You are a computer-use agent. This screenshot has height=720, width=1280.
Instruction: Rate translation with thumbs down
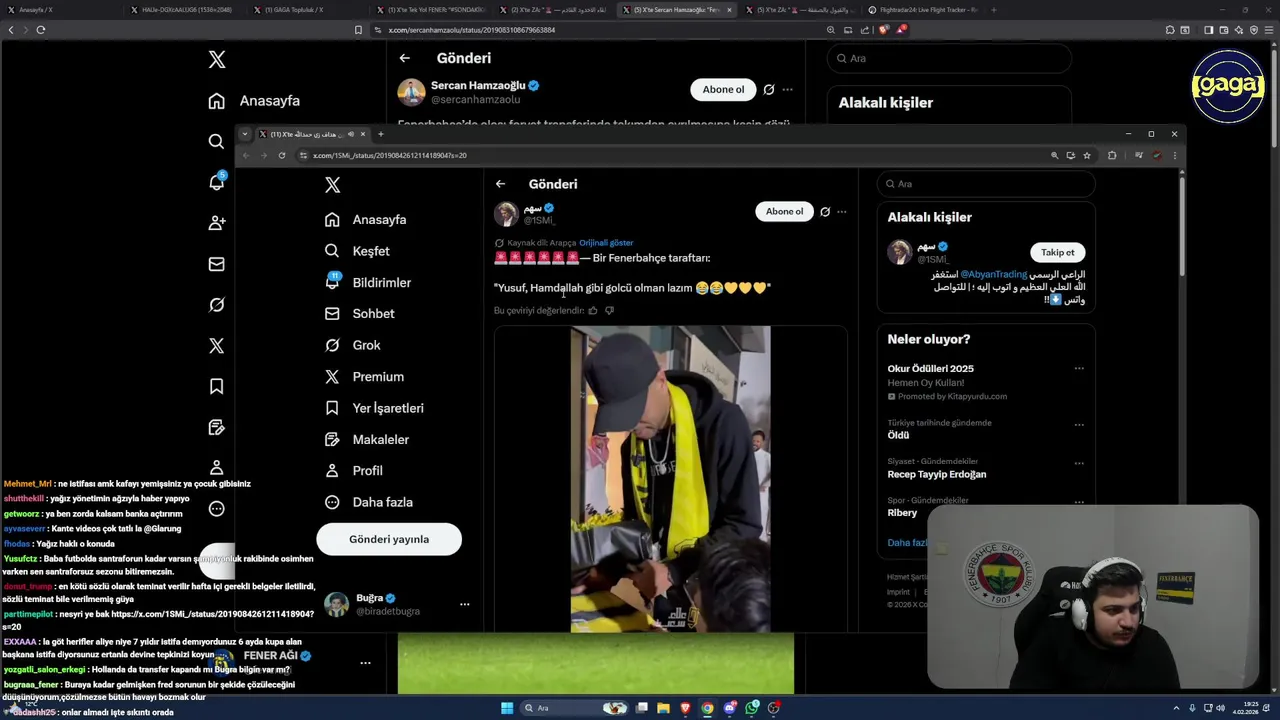point(610,311)
